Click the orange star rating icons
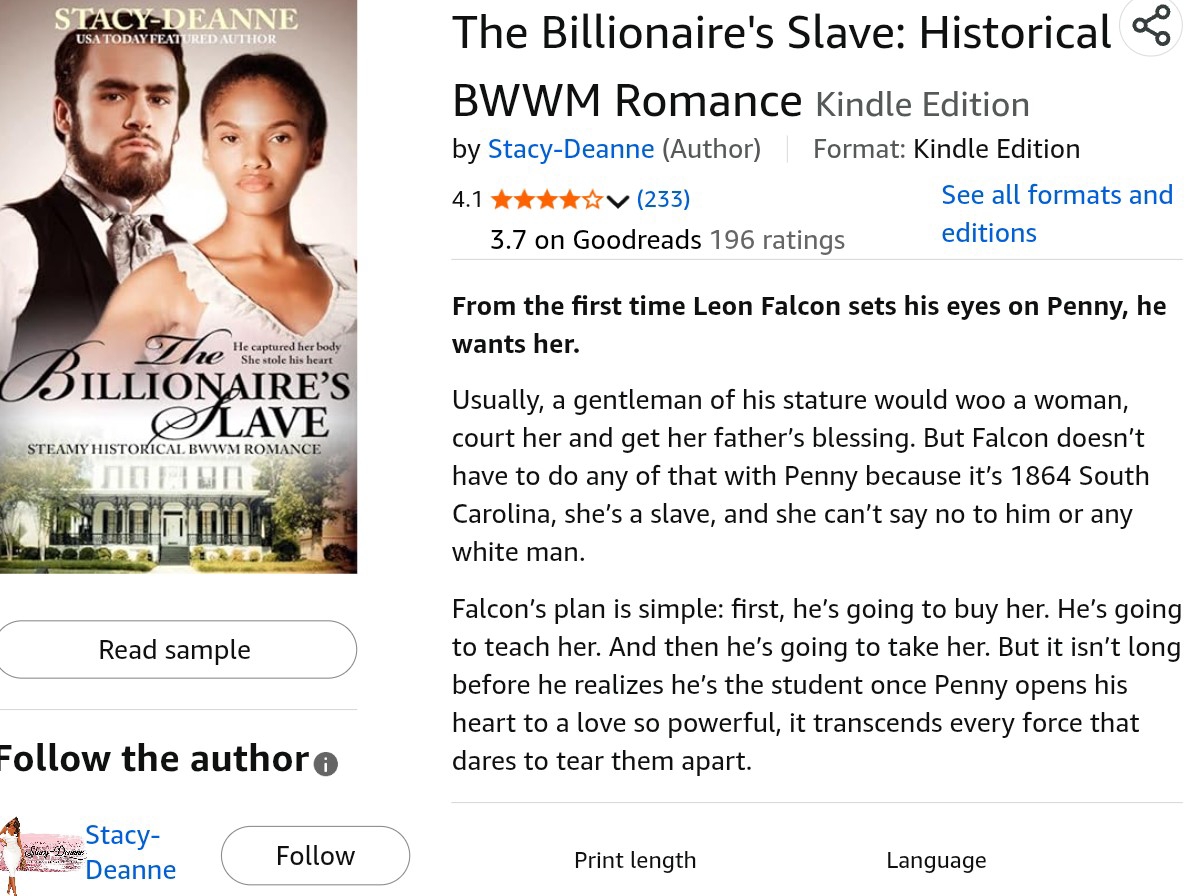This screenshot has width=1200, height=896. 546,199
